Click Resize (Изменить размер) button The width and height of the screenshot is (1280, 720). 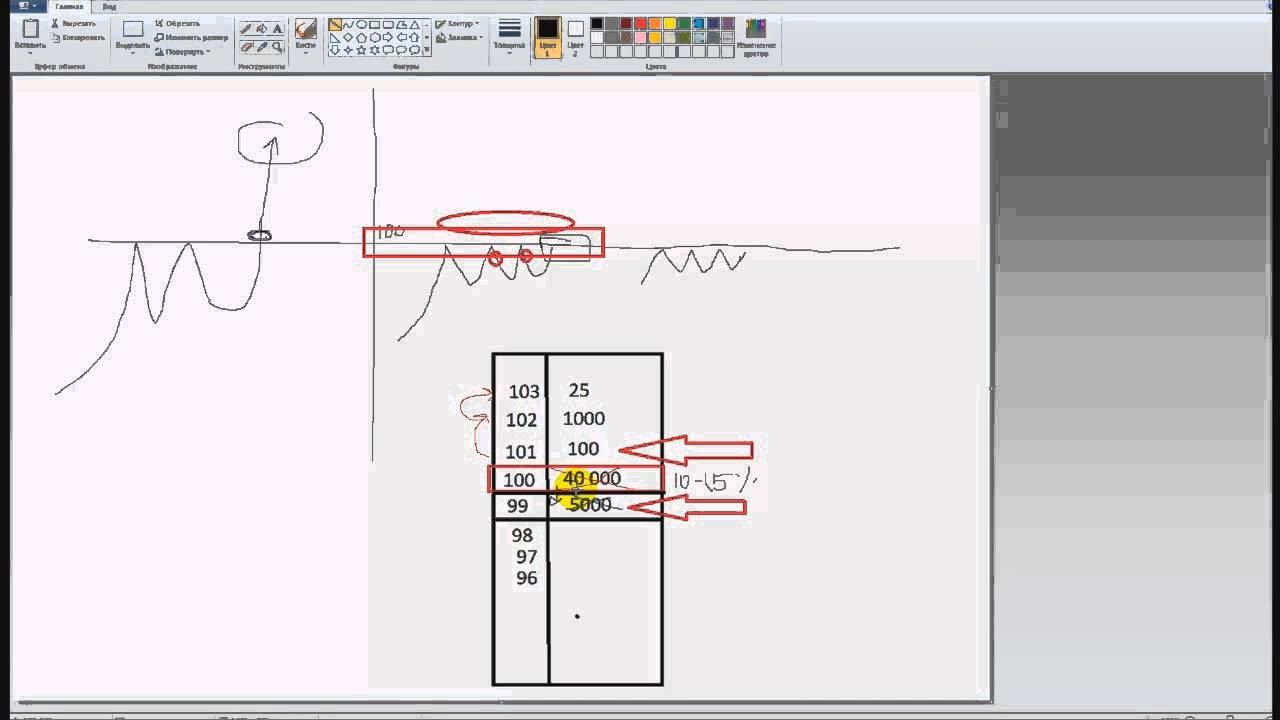click(x=191, y=37)
